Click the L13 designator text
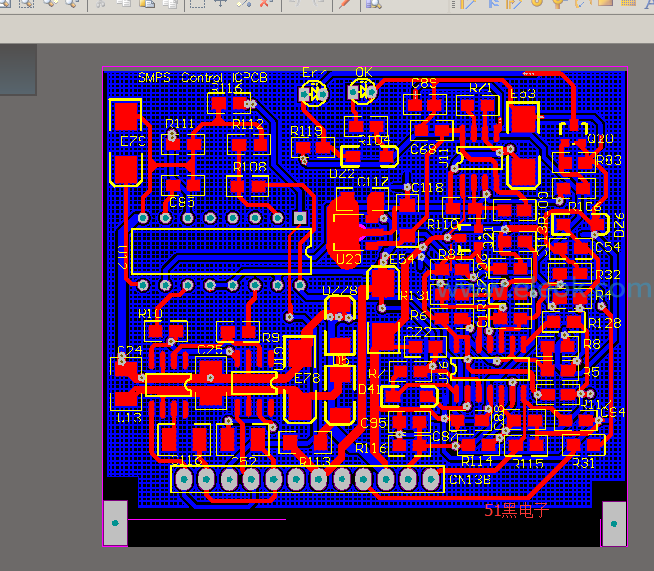Viewport: 654px width, 571px height. point(129,418)
